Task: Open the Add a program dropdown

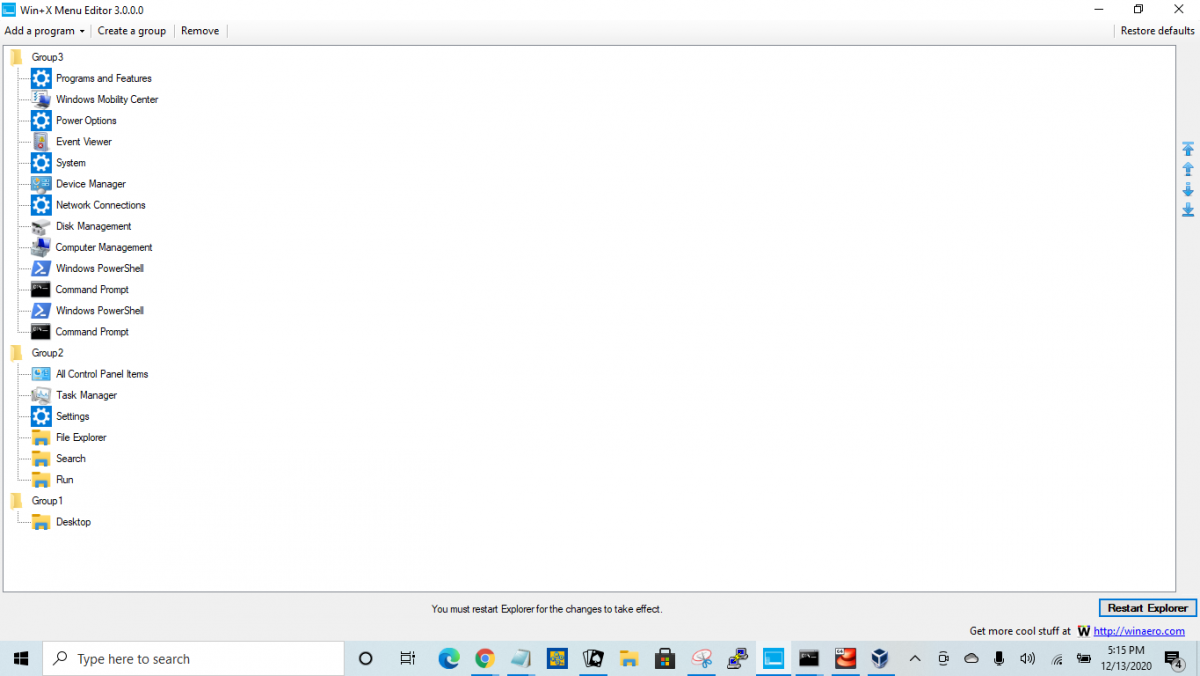Action: click(45, 31)
